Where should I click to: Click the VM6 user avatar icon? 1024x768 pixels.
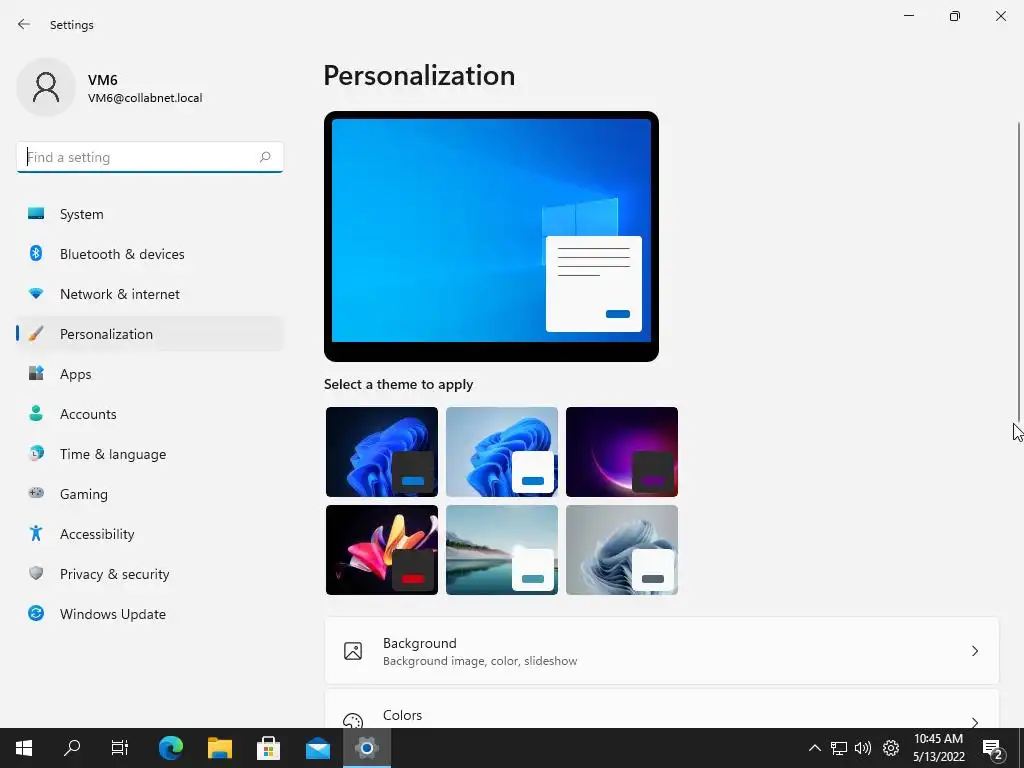[x=46, y=87]
